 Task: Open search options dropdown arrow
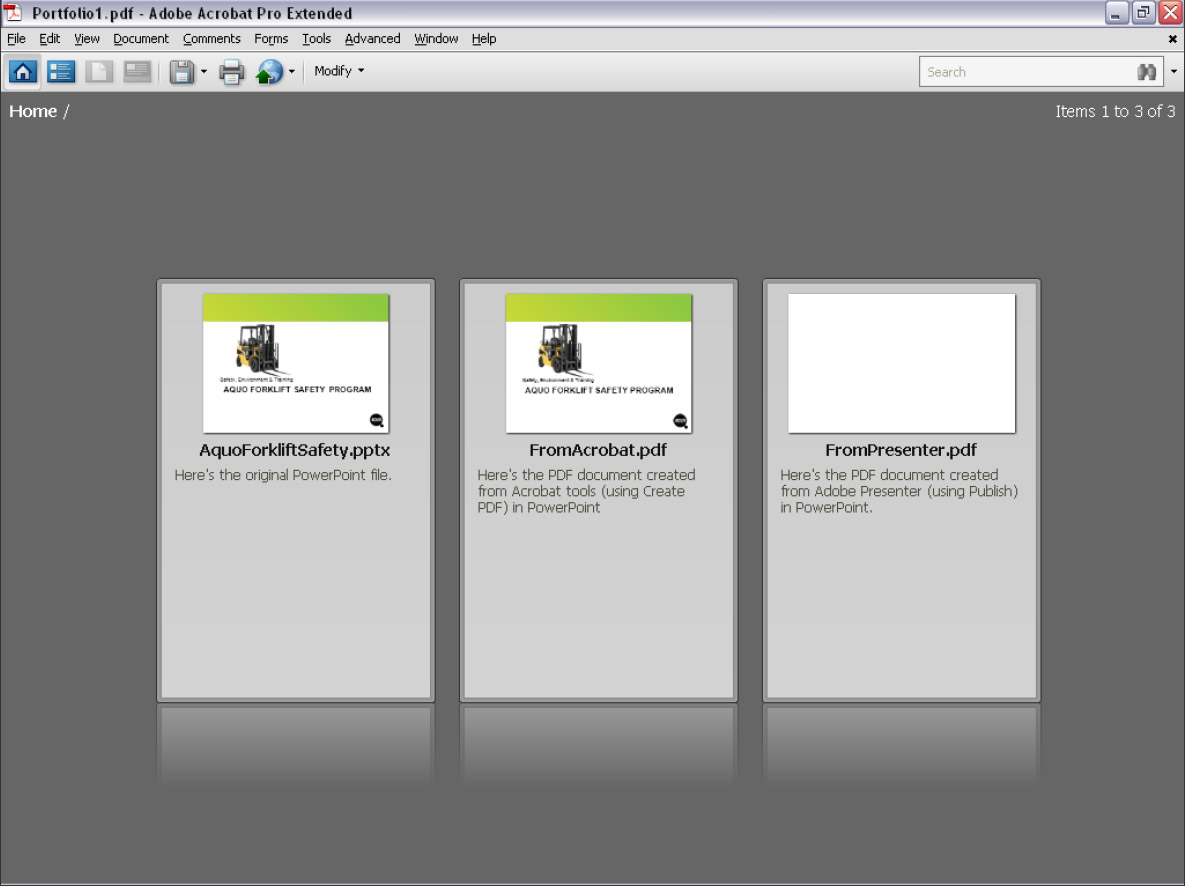point(1174,72)
